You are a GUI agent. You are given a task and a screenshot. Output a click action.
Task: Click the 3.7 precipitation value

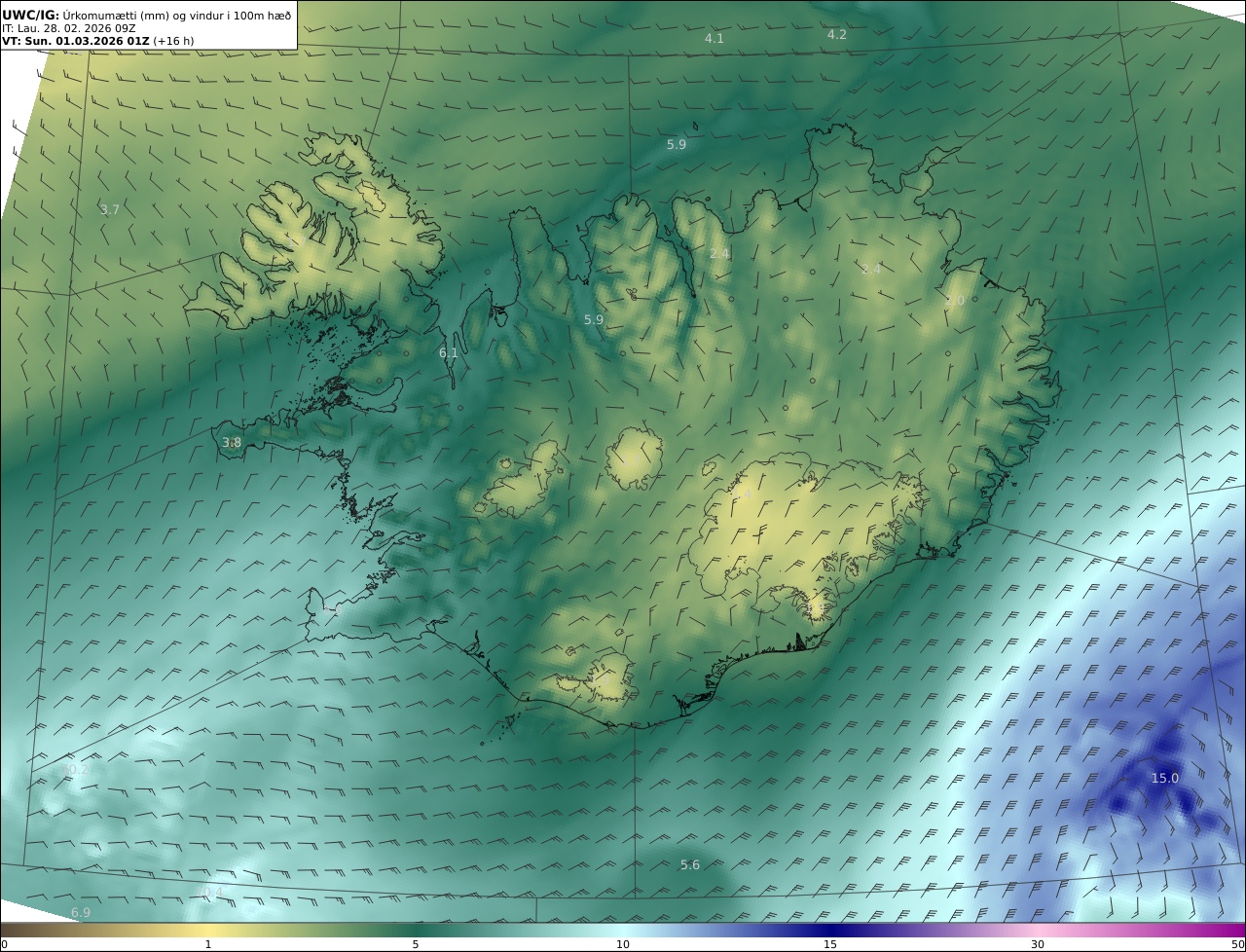(x=110, y=209)
